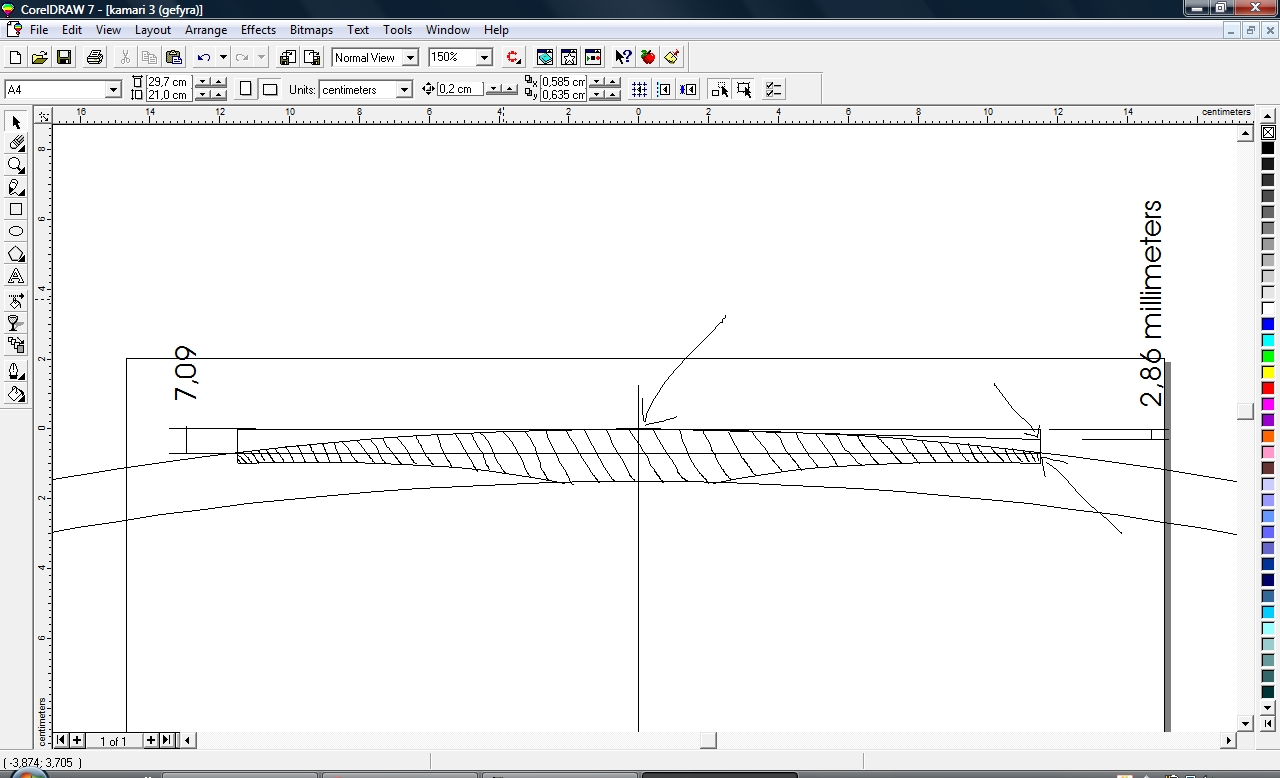Open the Effects menu

[258, 30]
